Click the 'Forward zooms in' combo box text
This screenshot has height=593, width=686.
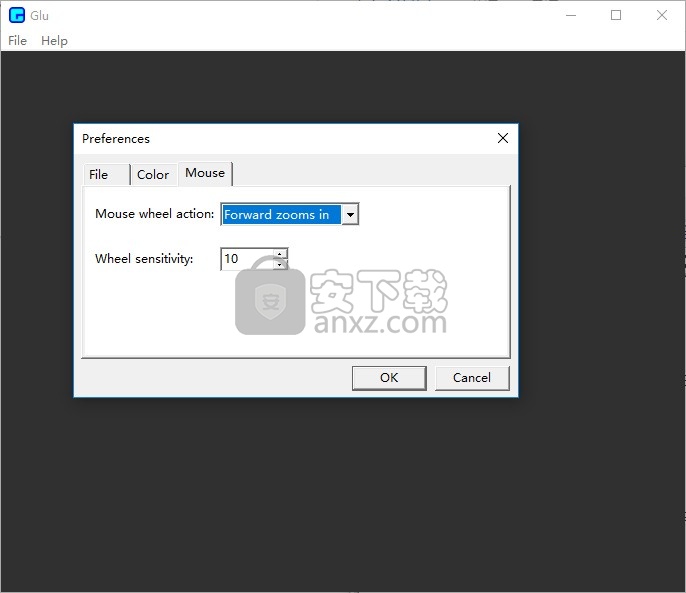click(278, 215)
